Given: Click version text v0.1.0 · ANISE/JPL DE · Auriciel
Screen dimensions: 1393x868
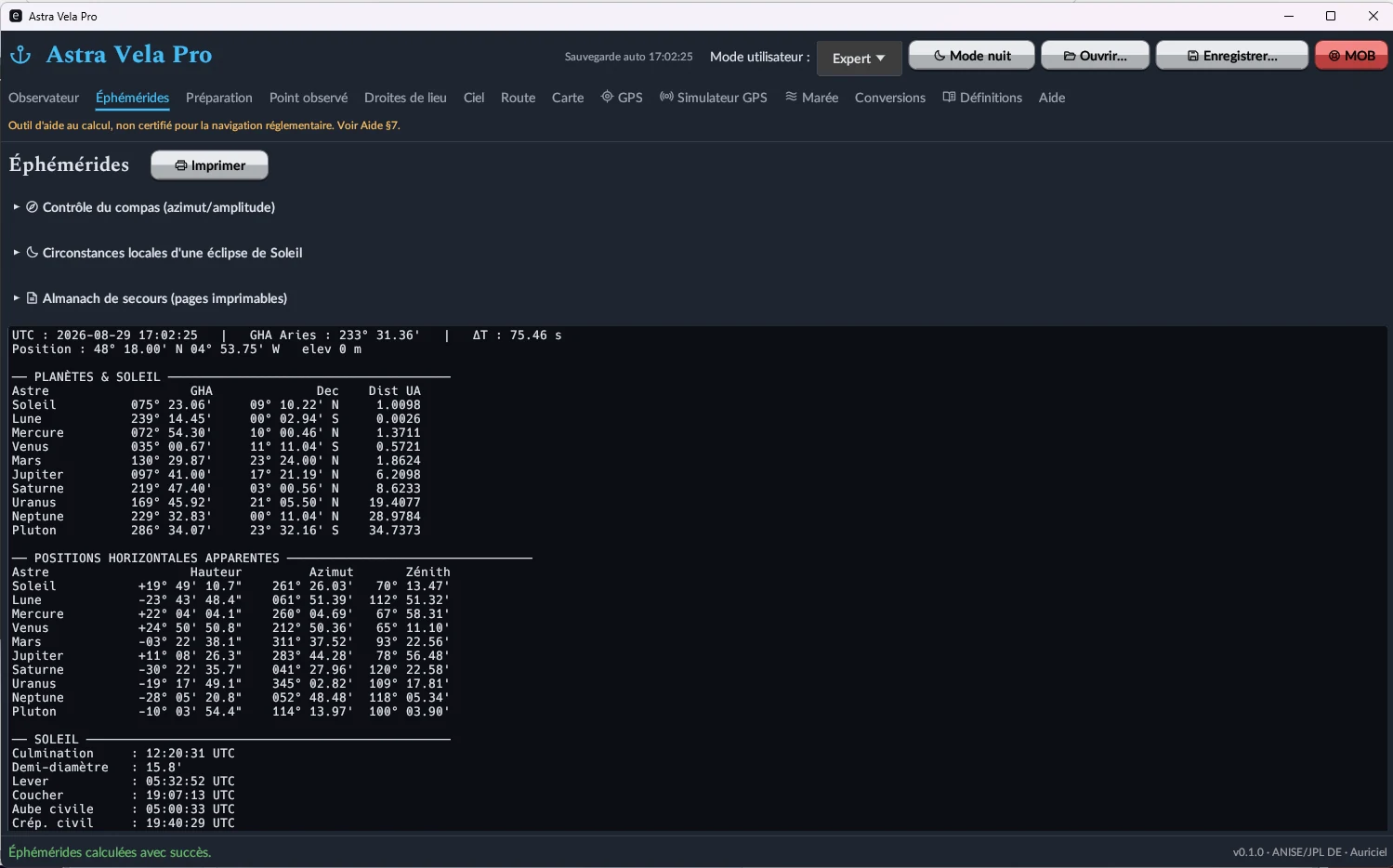Looking at the screenshot, I should 1309,852.
